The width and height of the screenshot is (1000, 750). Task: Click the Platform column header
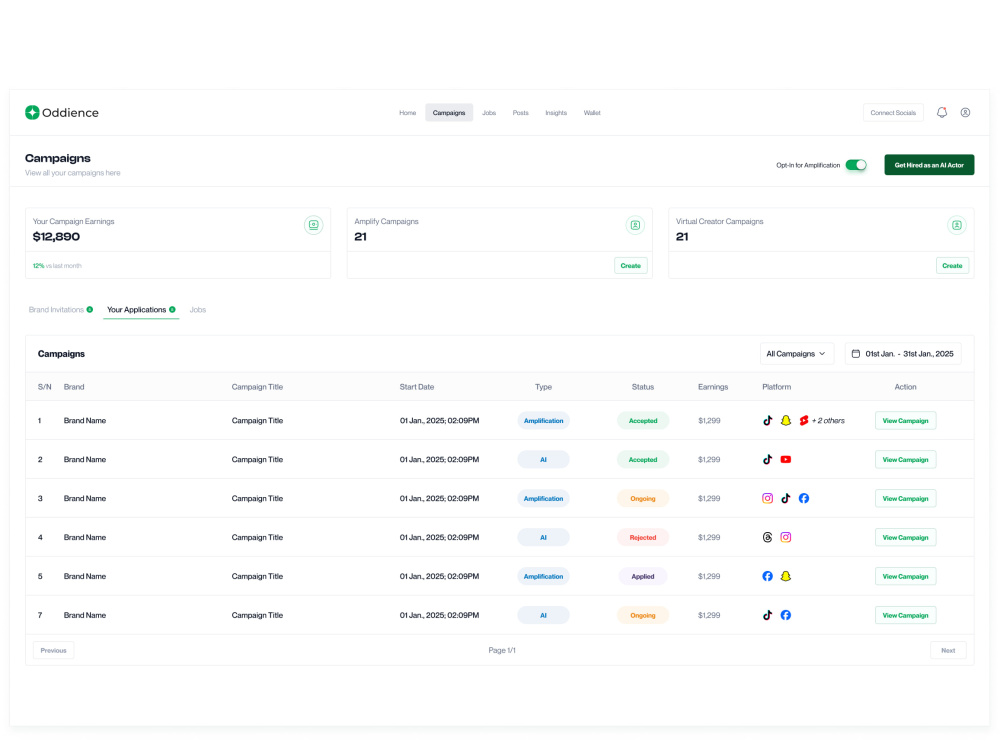776,386
